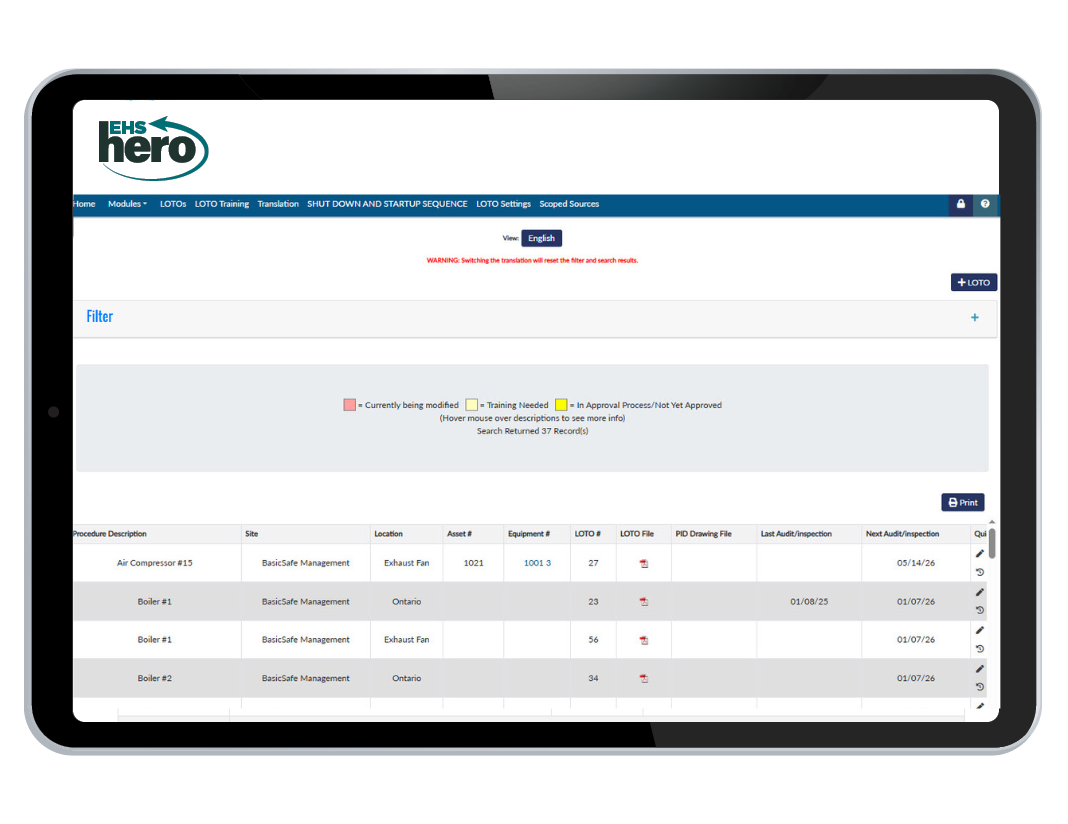Open the English view language selector
The width and height of the screenshot is (1068, 824).
point(541,238)
